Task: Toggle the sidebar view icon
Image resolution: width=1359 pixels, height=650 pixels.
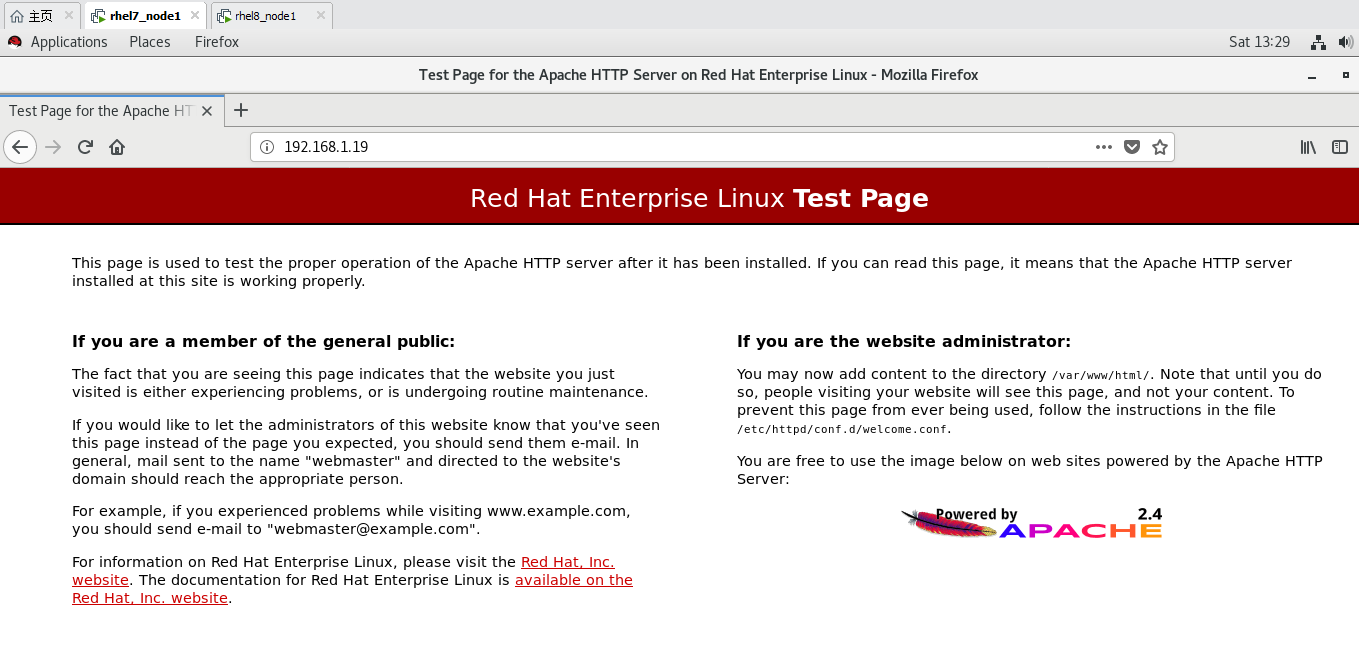Action: 1340,147
